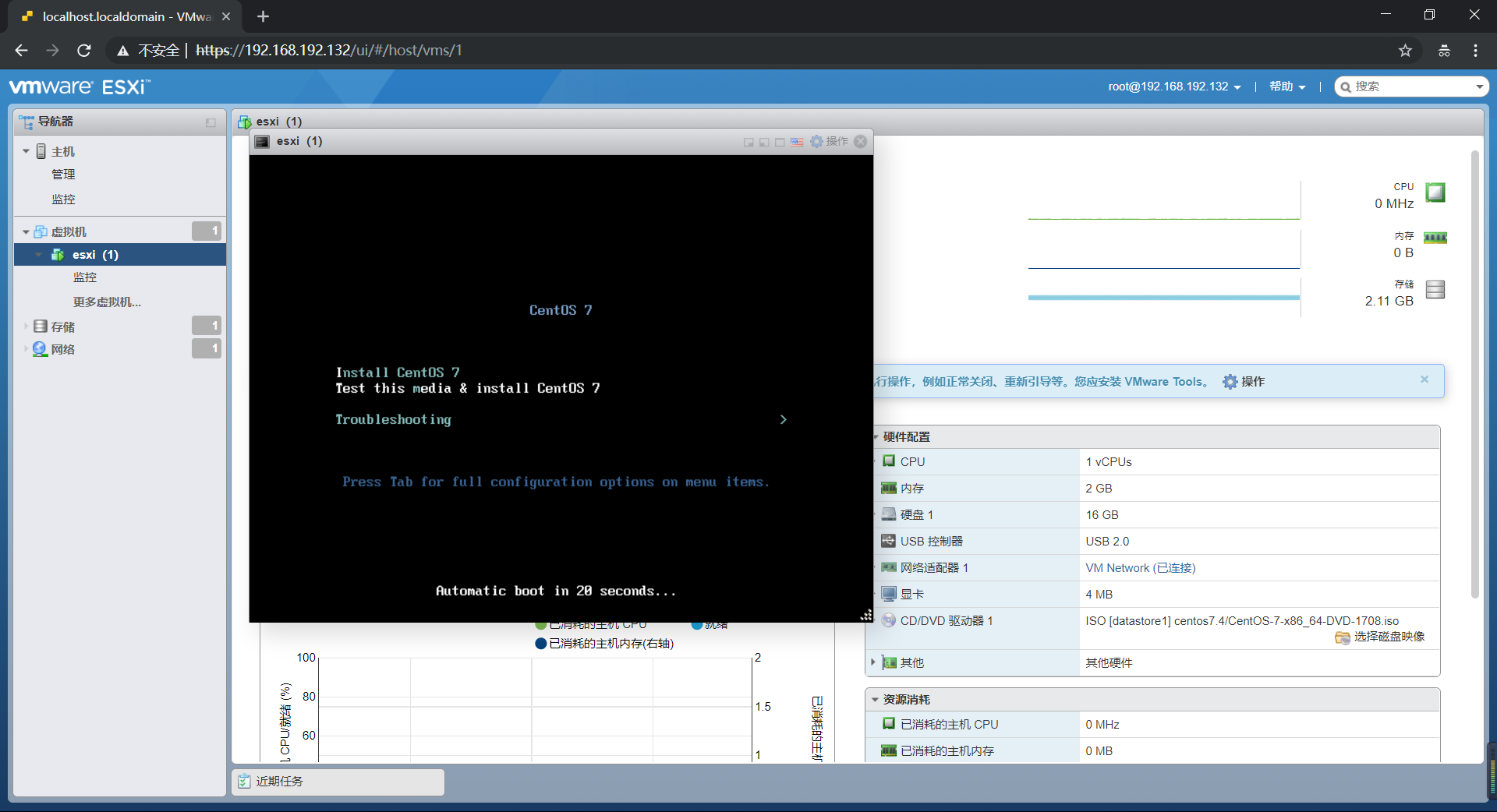Toggle 已消耗的主机内存(右轴) chart legend
Viewport: 1497px width, 812px height.
point(604,644)
